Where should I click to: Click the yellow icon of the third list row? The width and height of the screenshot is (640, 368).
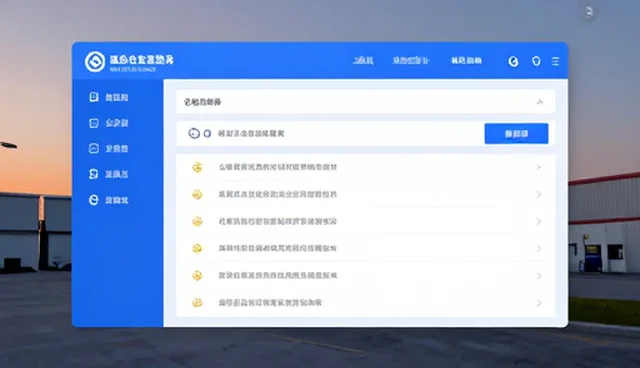point(197,222)
